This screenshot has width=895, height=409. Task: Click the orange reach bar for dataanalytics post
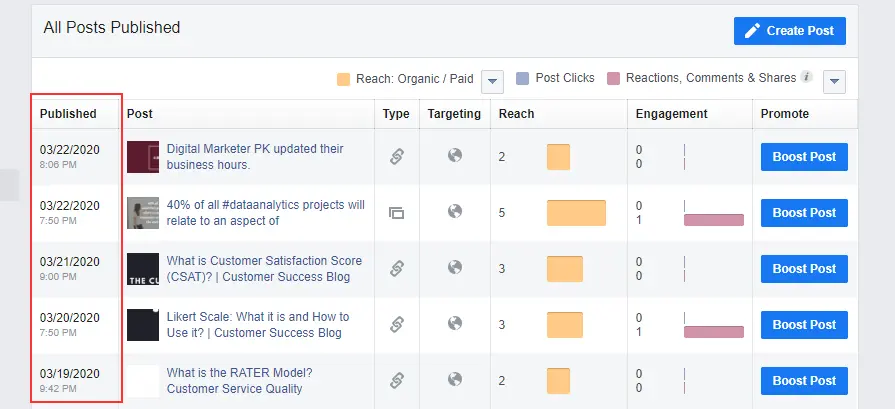tap(576, 213)
